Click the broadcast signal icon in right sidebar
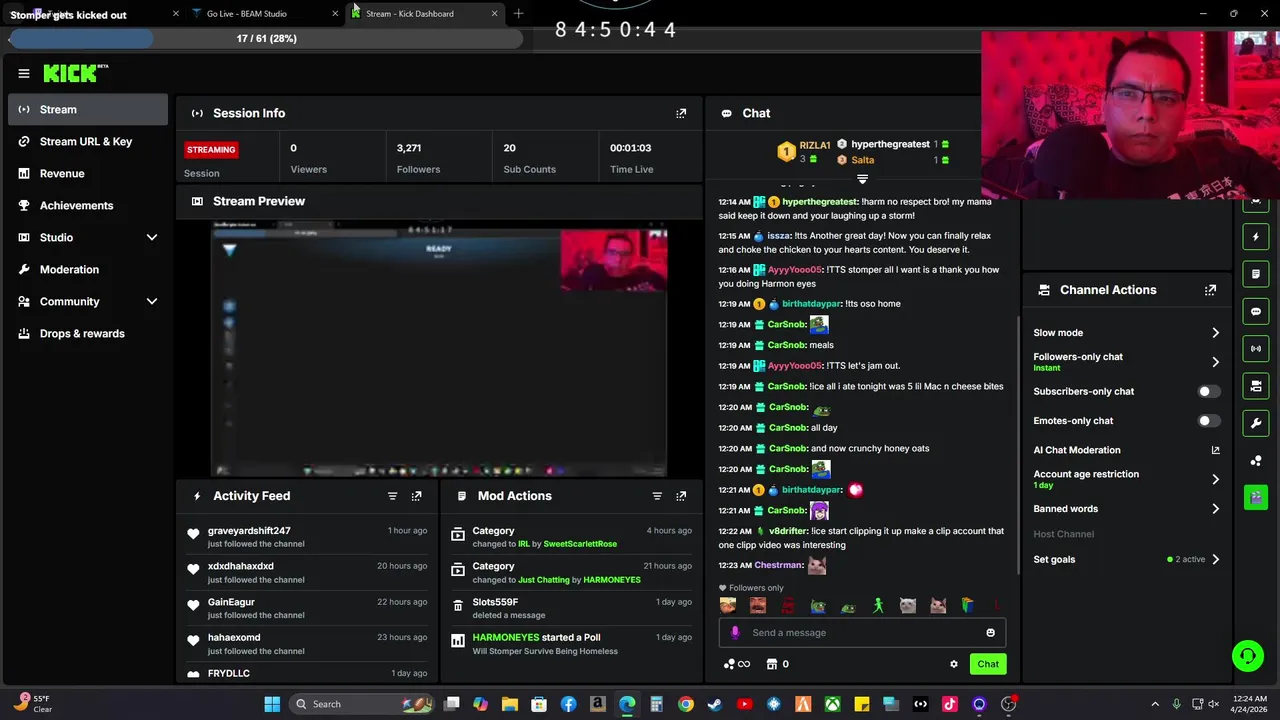1280x720 pixels. coord(1256,348)
